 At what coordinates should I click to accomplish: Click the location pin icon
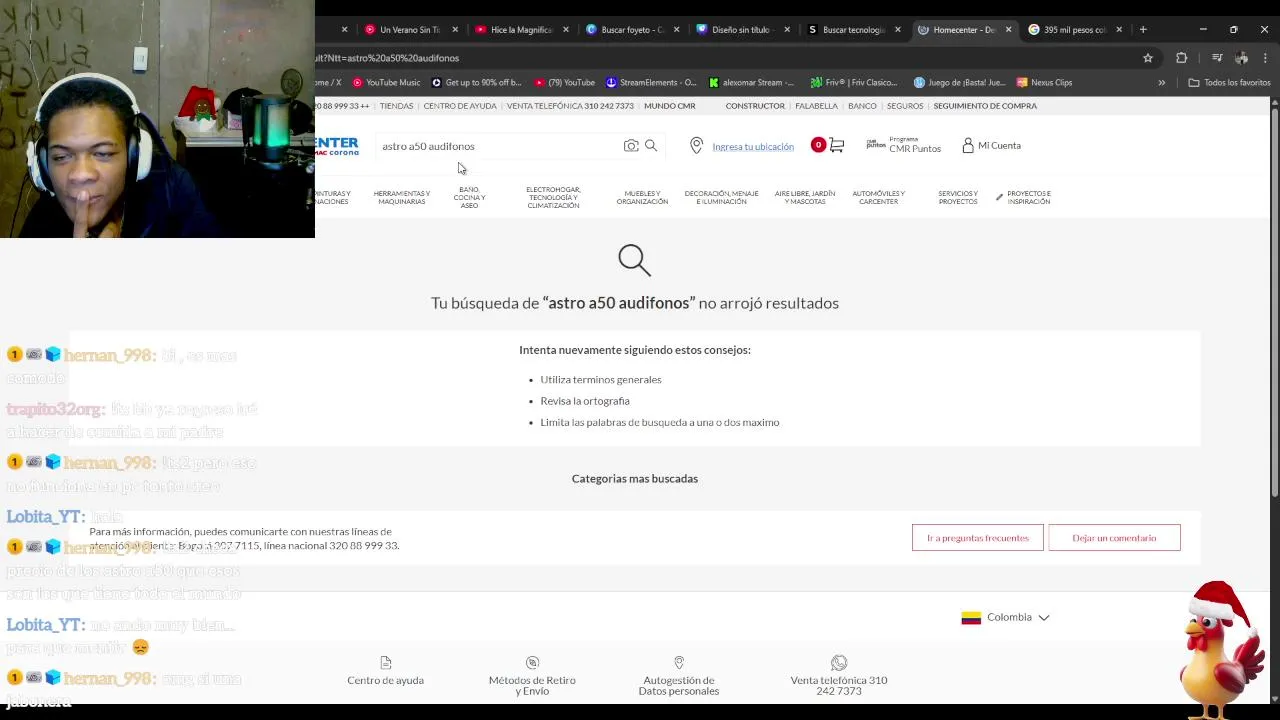697,146
